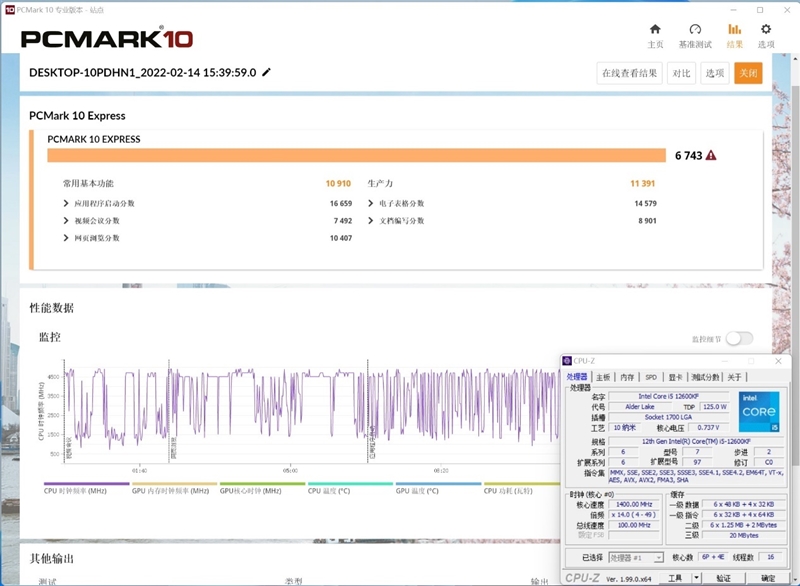Expand the writing score (文档编写分数) row
The width and height of the screenshot is (800, 586).
click(370, 220)
